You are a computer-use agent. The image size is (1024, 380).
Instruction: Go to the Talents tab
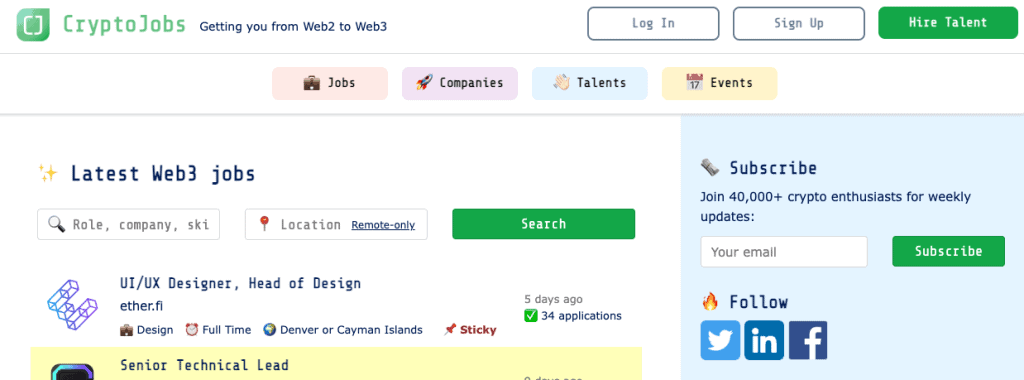tap(590, 83)
